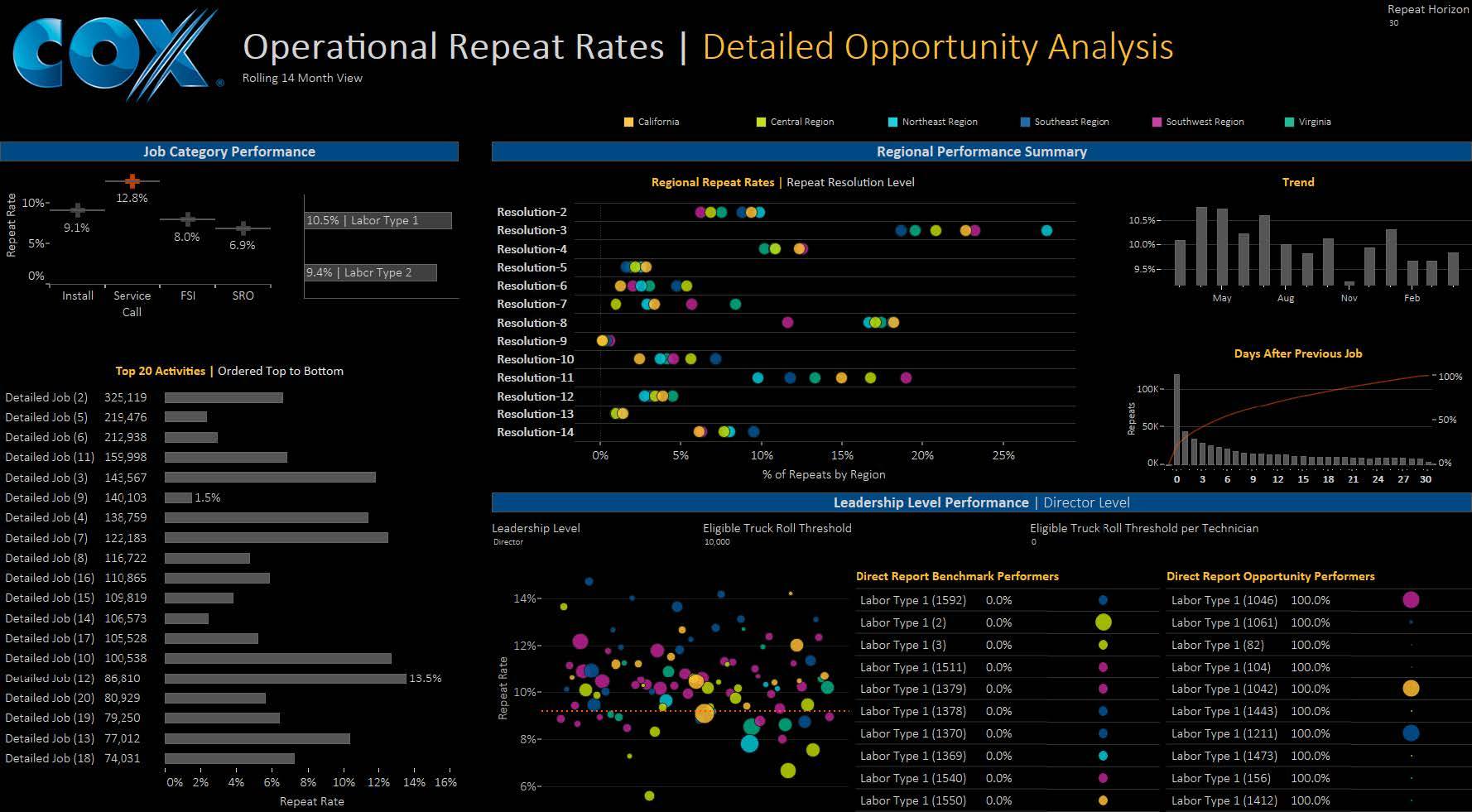The image size is (1472, 812).
Task: Select the 9.4% Labor Type 2 bar
Action: (x=370, y=272)
